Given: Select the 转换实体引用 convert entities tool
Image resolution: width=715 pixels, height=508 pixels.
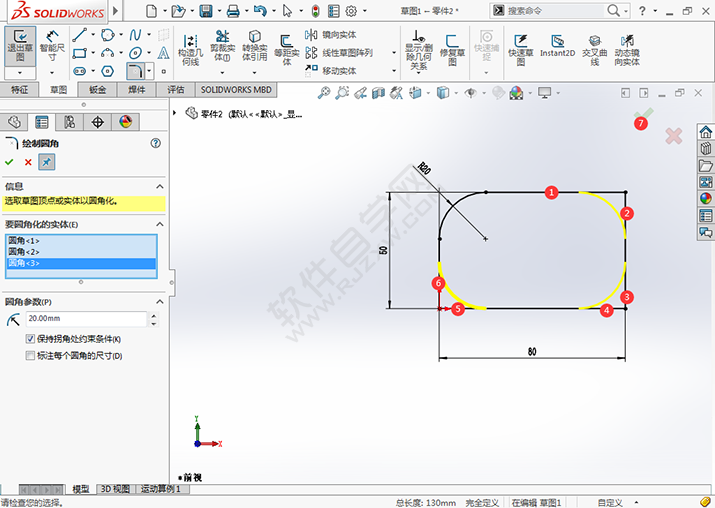Looking at the screenshot, I should pyautogui.click(x=254, y=50).
